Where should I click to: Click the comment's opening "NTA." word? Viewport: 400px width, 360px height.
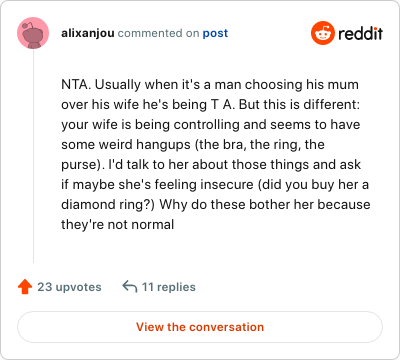[76, 85]
